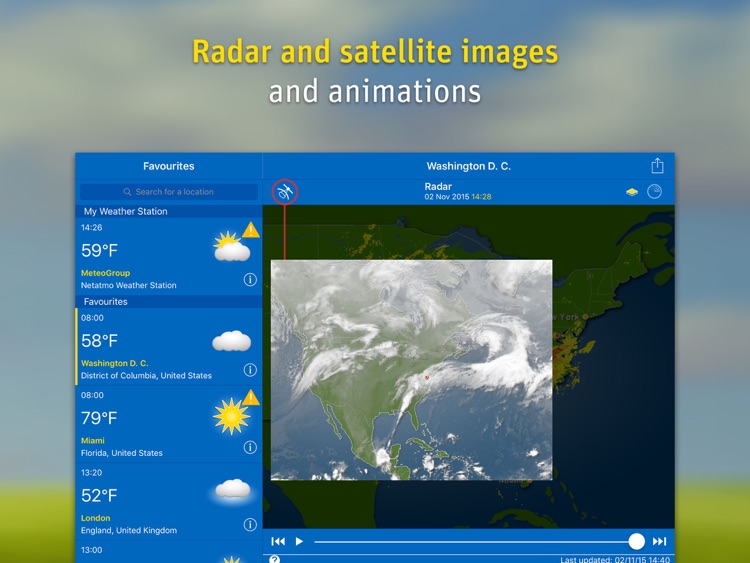The image size is (750, 563).
Task: Click the Favourites section header above 58°F
Action: (169, 301)
